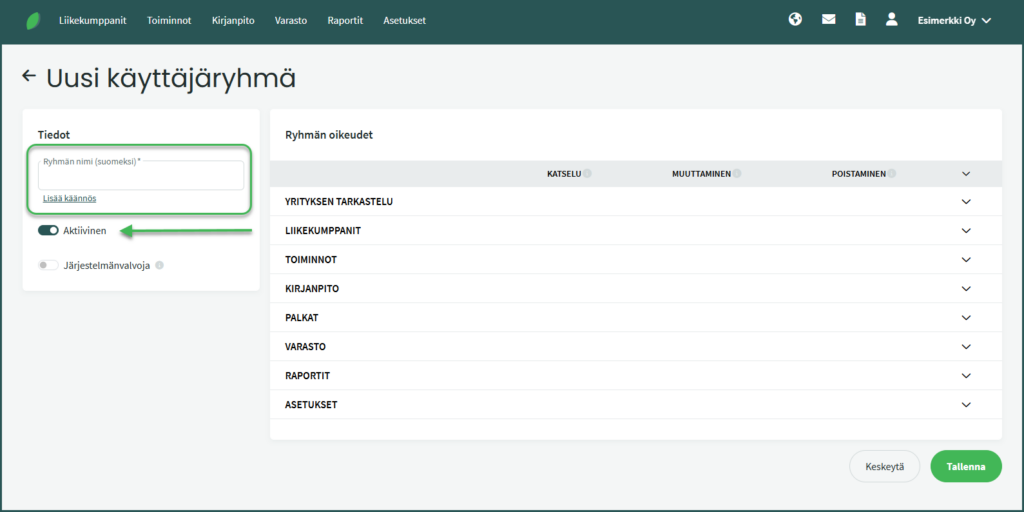Click info icon beside Katselu column header
1024x512 pixels.
(x=588, y=173)
